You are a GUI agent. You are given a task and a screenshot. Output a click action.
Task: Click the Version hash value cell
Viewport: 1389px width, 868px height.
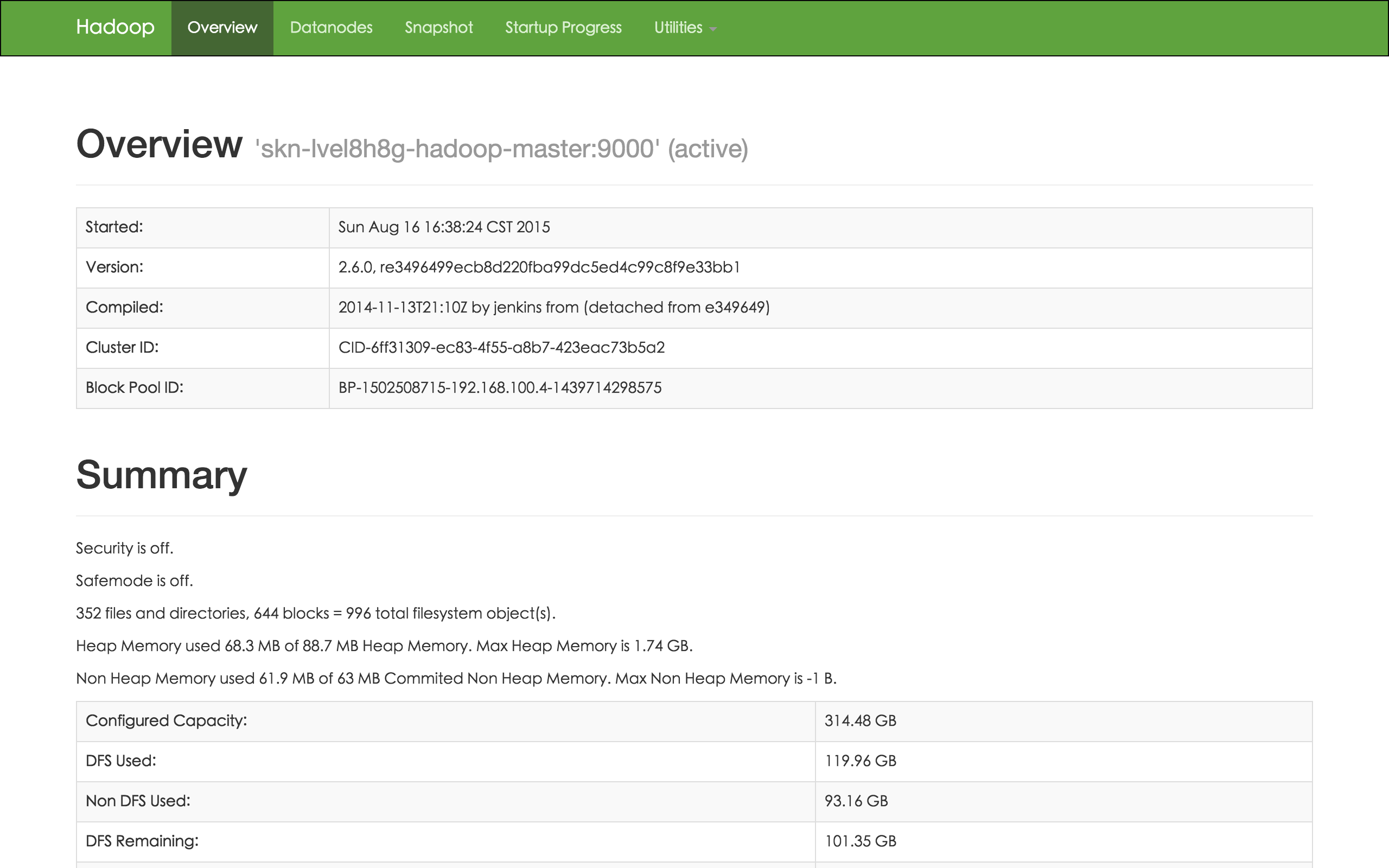[x=539, y=267]
